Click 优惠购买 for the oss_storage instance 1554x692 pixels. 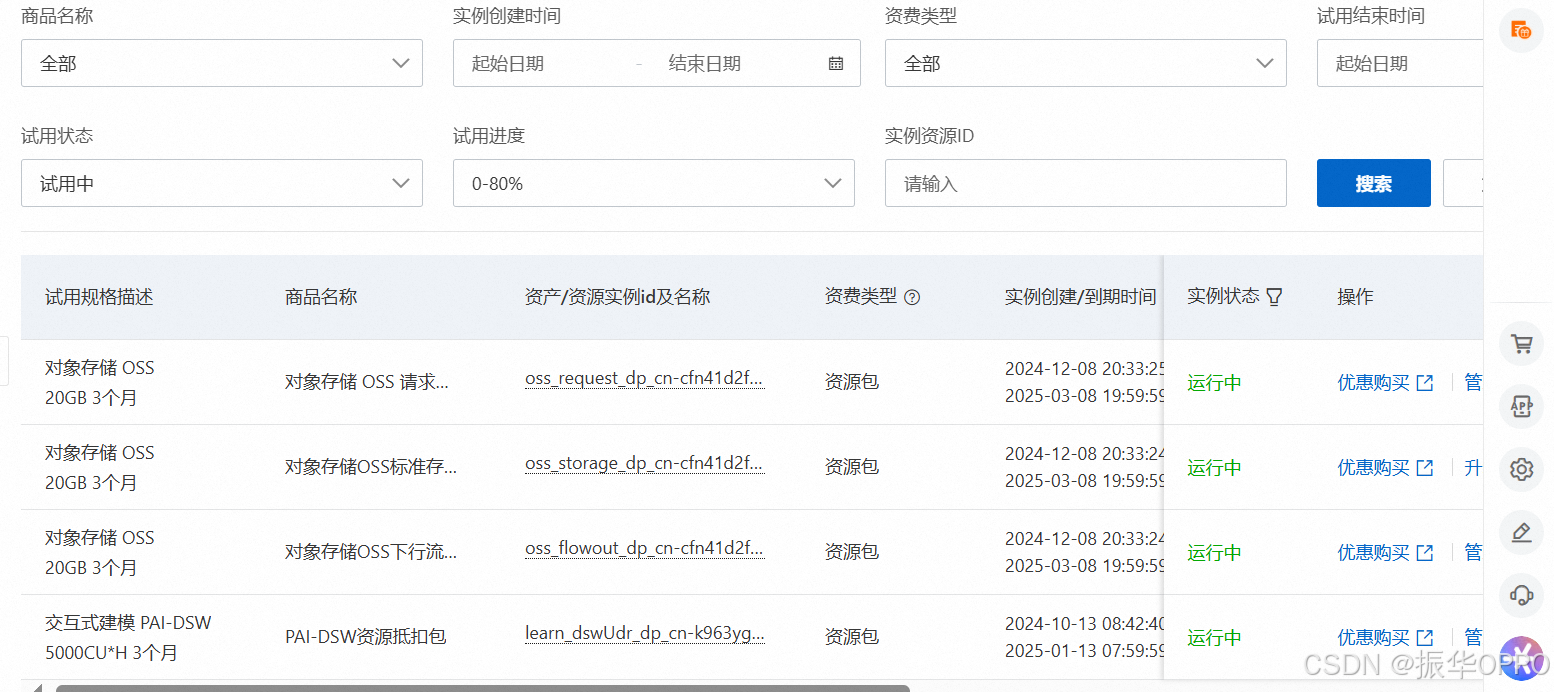coord(1374,468)
